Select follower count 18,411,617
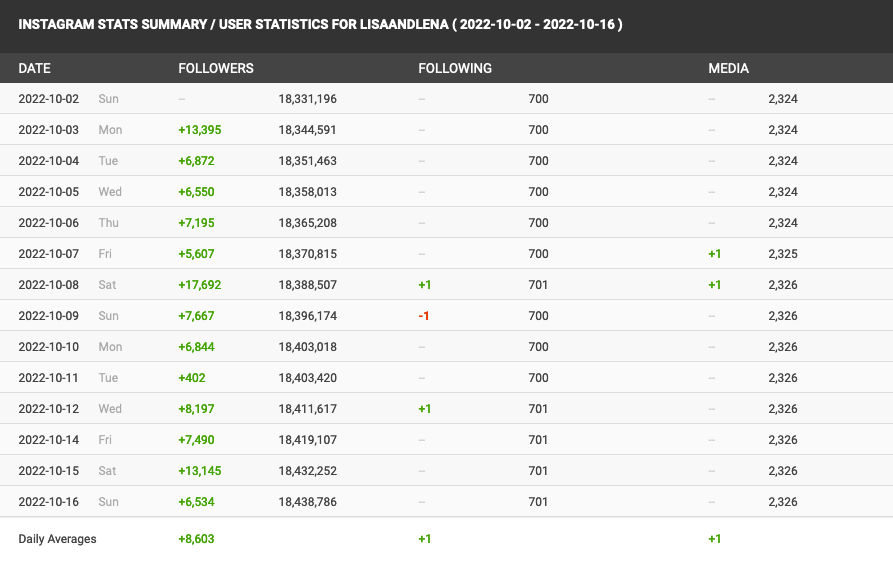The height and width of the screenshot is (568, 893). [308, 408]
